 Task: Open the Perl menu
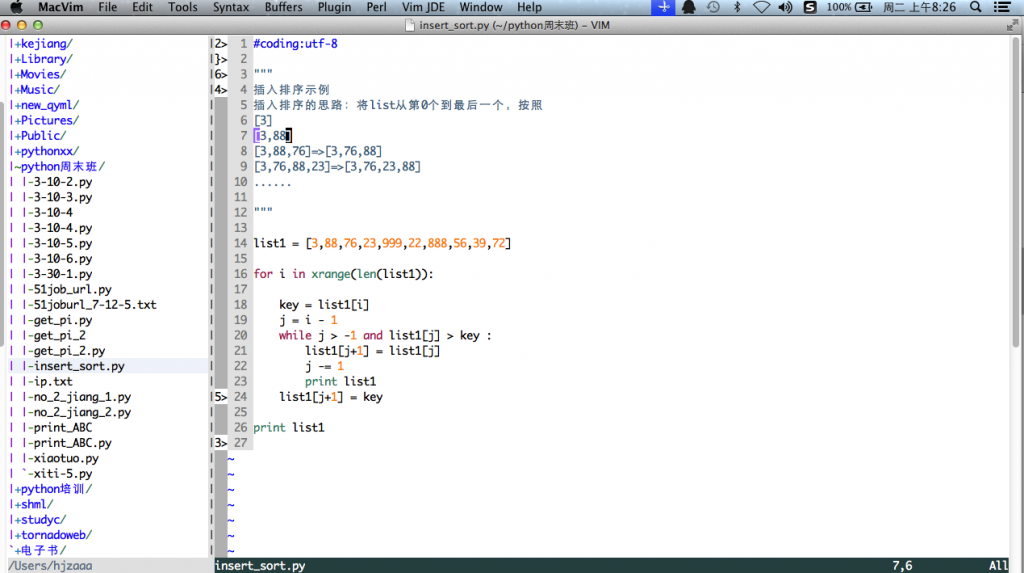(376, 7)
